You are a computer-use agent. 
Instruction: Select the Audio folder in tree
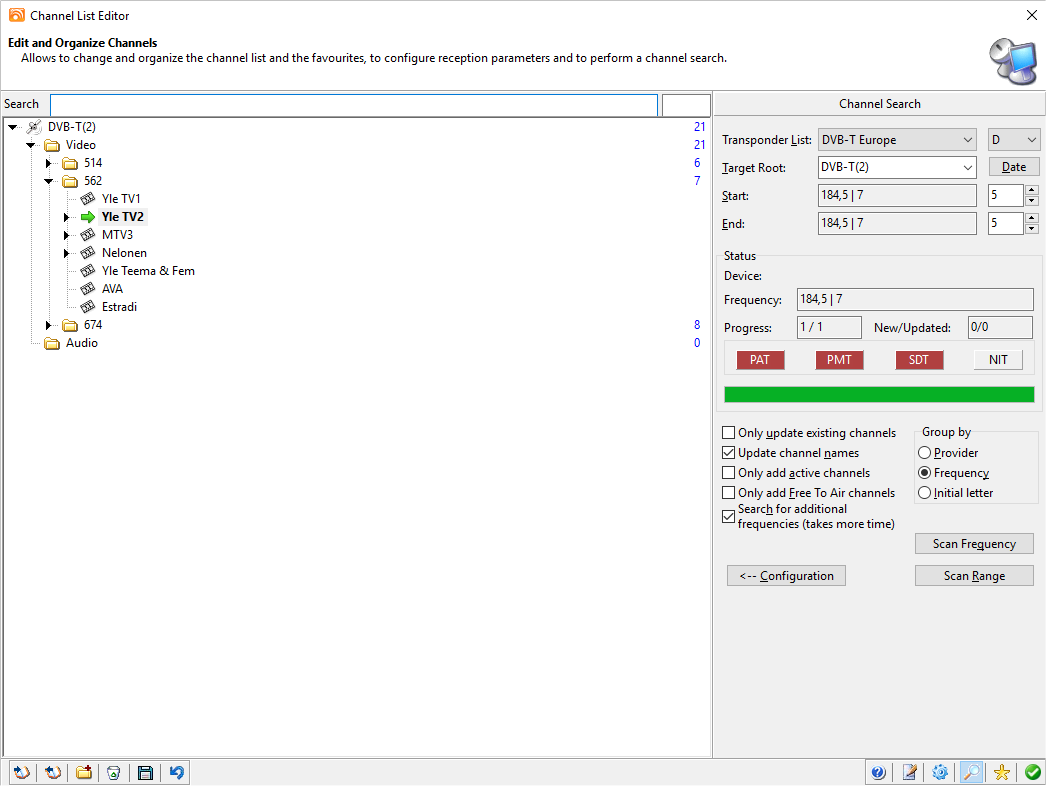pos(81,343)
